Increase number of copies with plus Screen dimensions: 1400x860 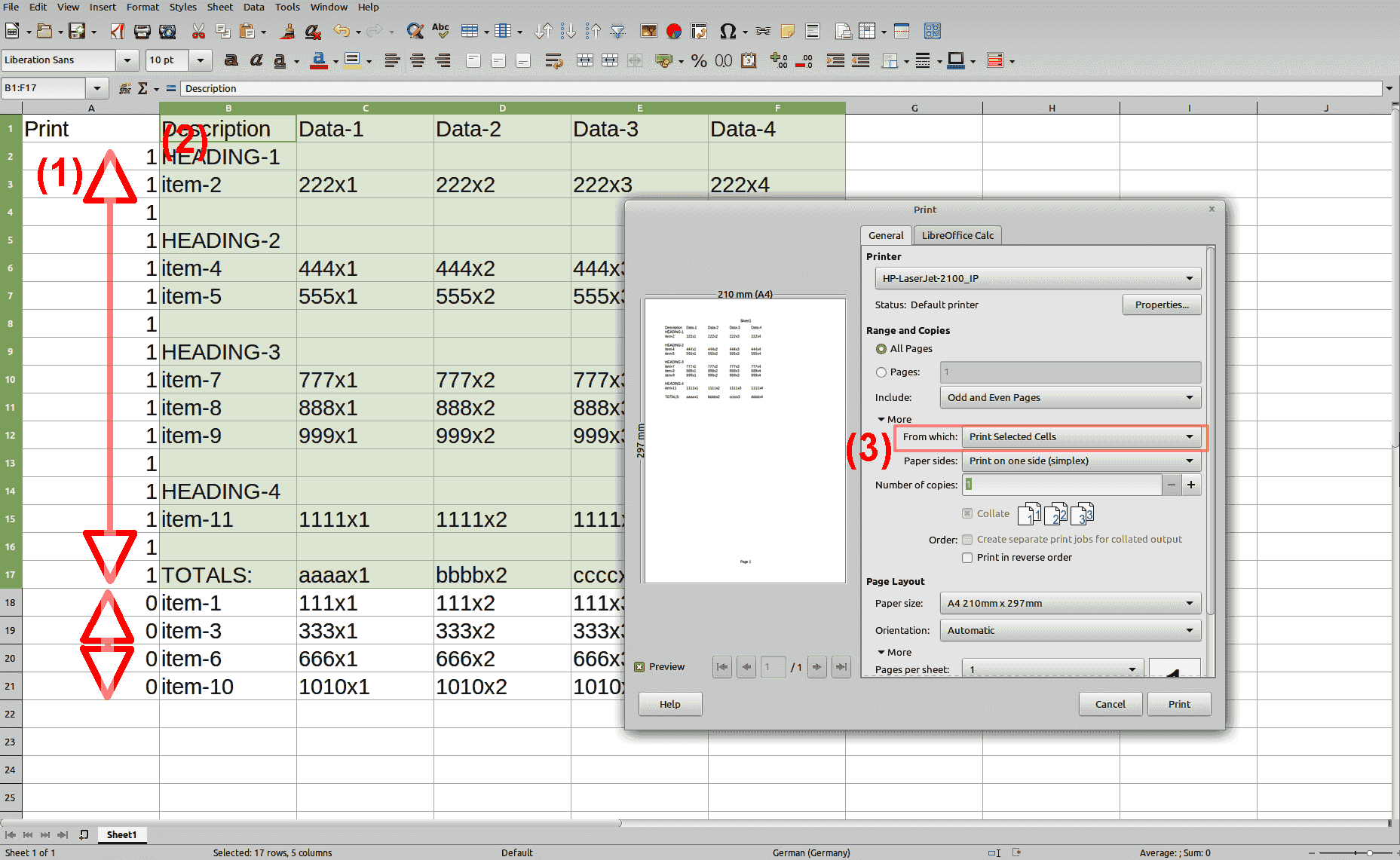tap(1191, 485)
